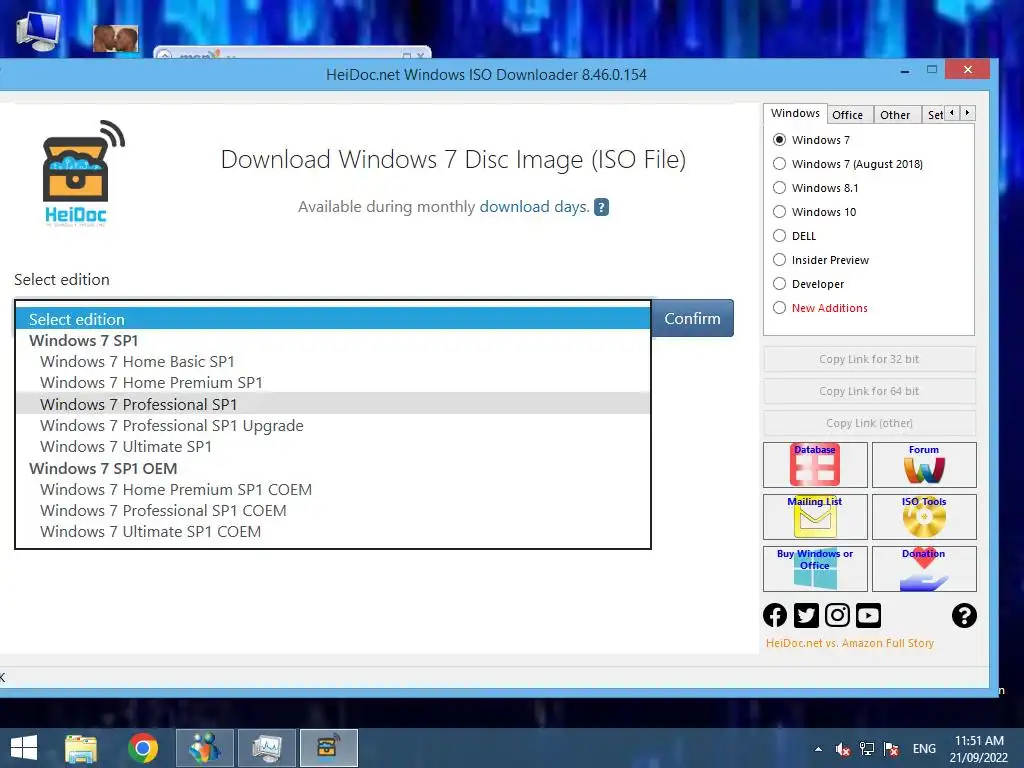Select the New Additions radio button
Image resolution: width=1024 pixels, height=768 pixels.
tap(779, 308)
